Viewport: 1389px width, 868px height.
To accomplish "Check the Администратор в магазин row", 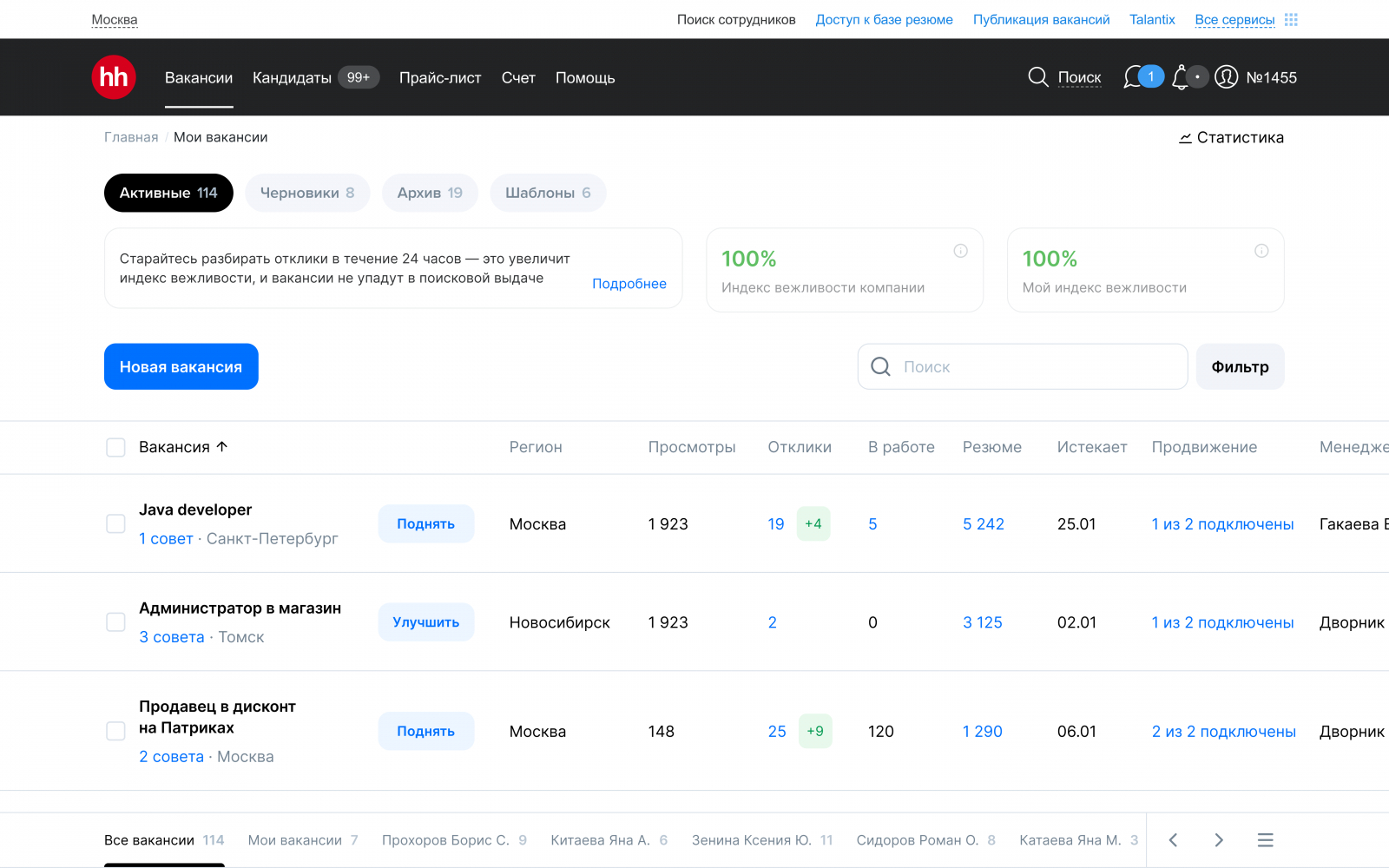I will point(115,621).
